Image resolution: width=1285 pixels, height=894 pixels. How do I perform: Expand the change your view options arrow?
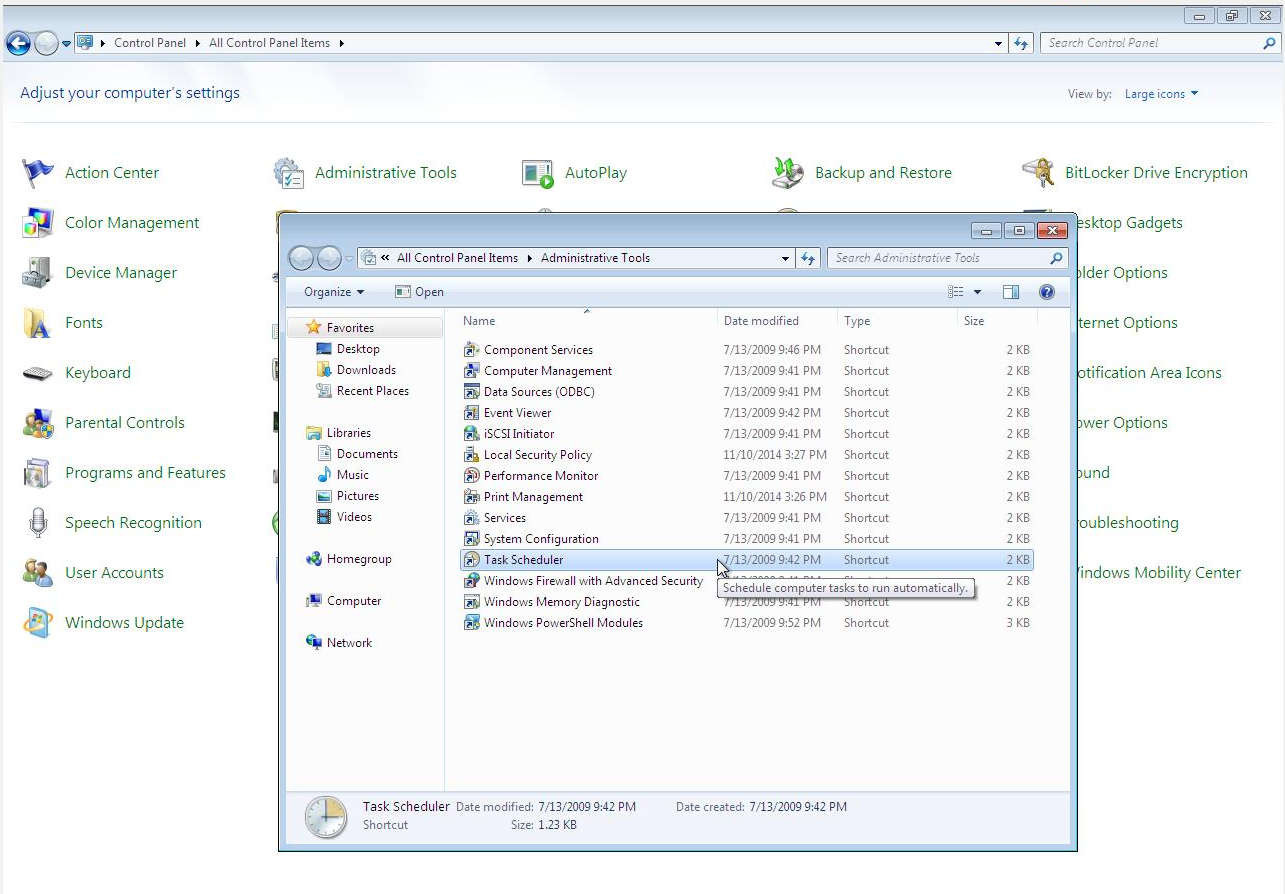[x=977, y=292]
